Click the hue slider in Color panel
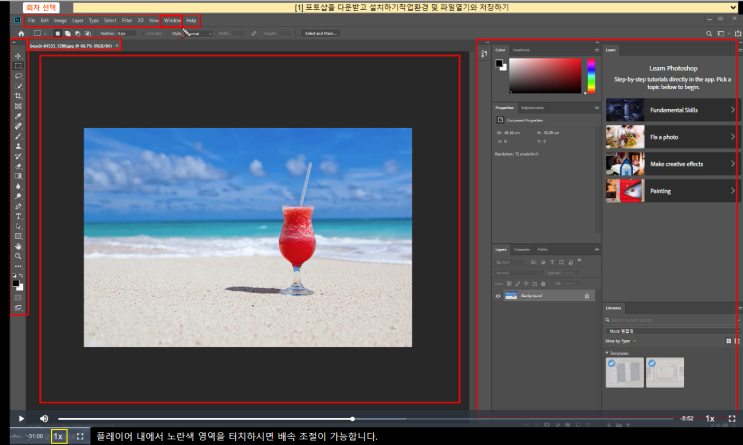 (x=591, y=75)
